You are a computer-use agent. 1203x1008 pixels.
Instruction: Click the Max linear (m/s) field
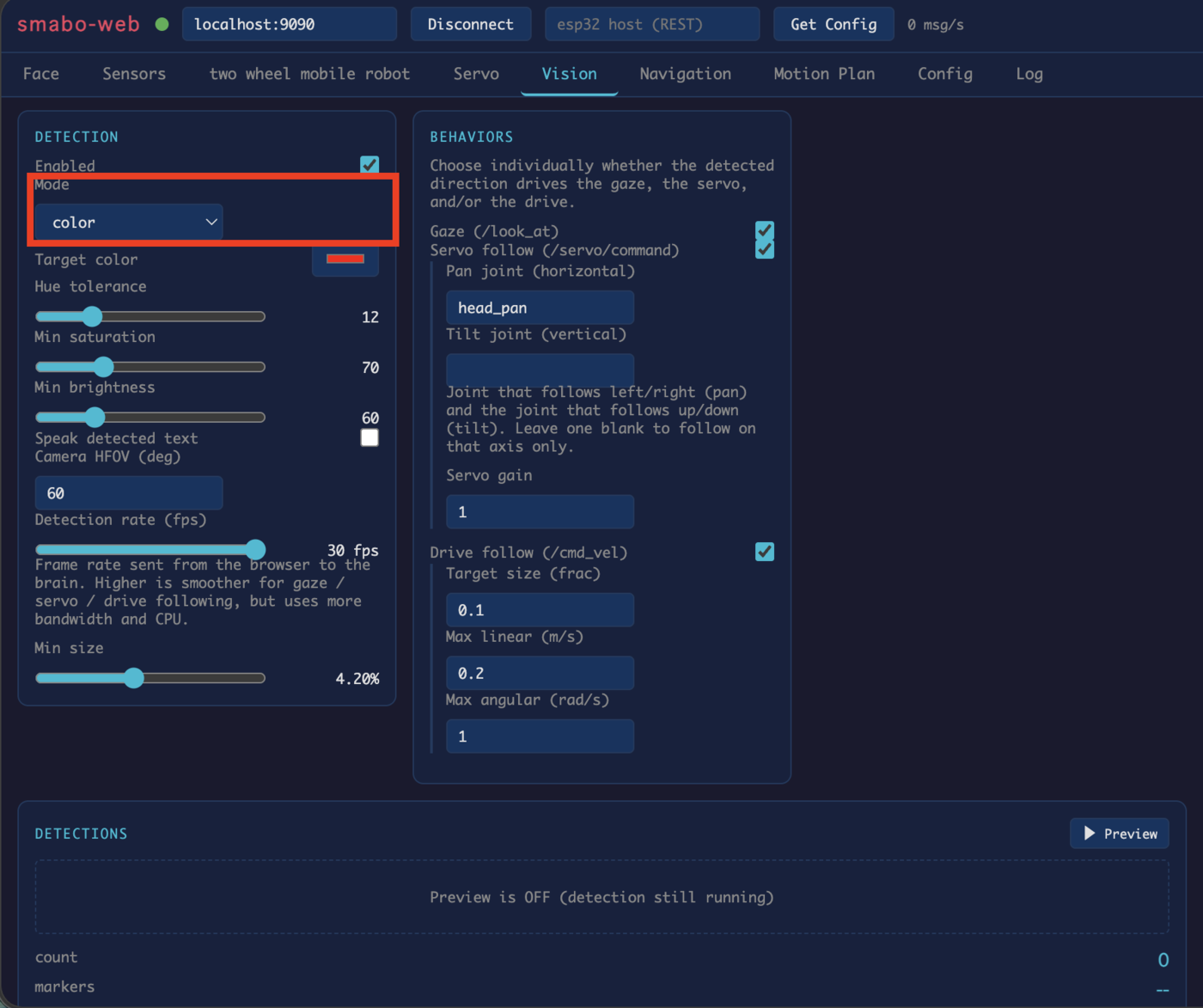[x=540, y=673]
